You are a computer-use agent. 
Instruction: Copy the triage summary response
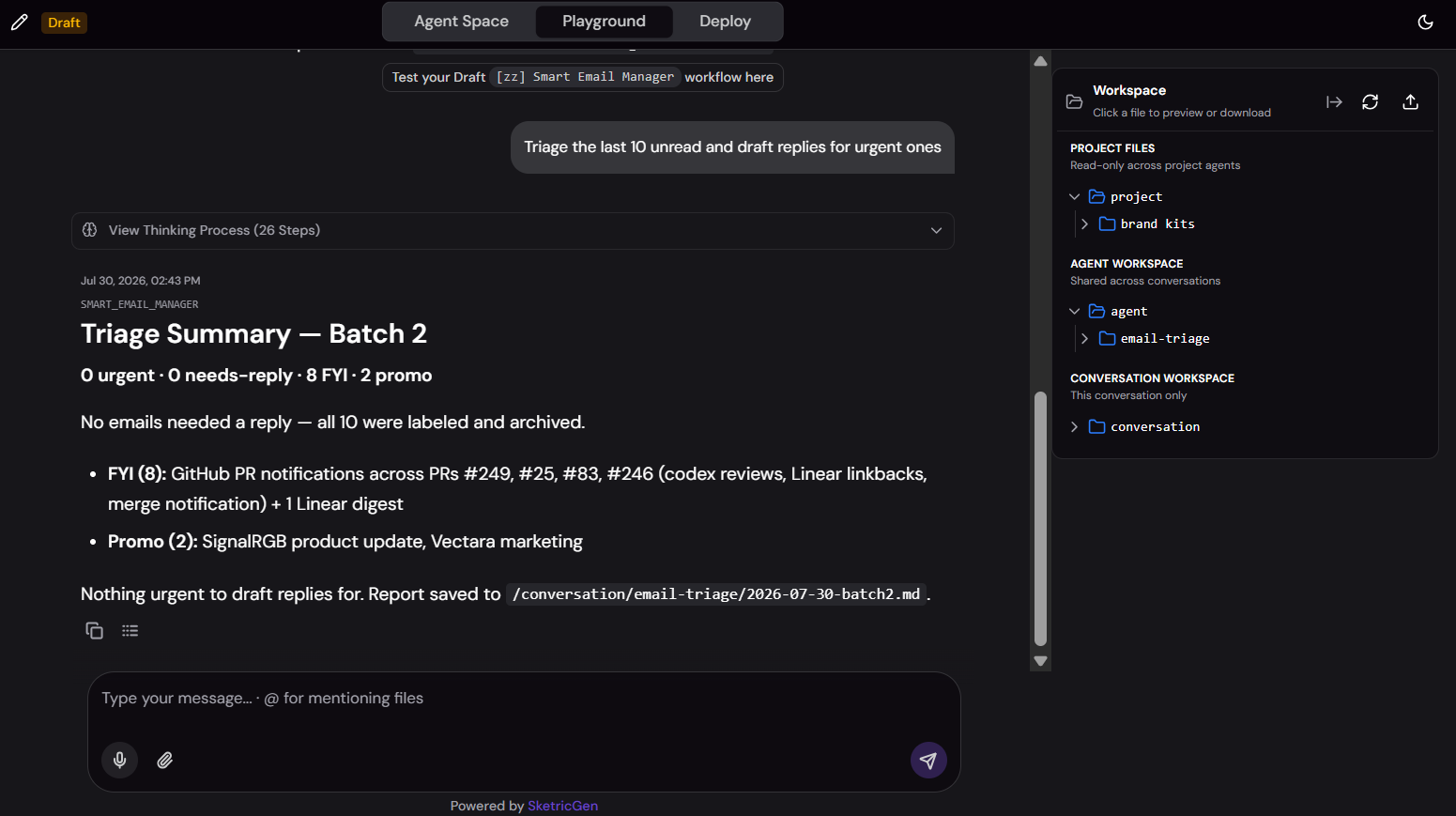94,631
